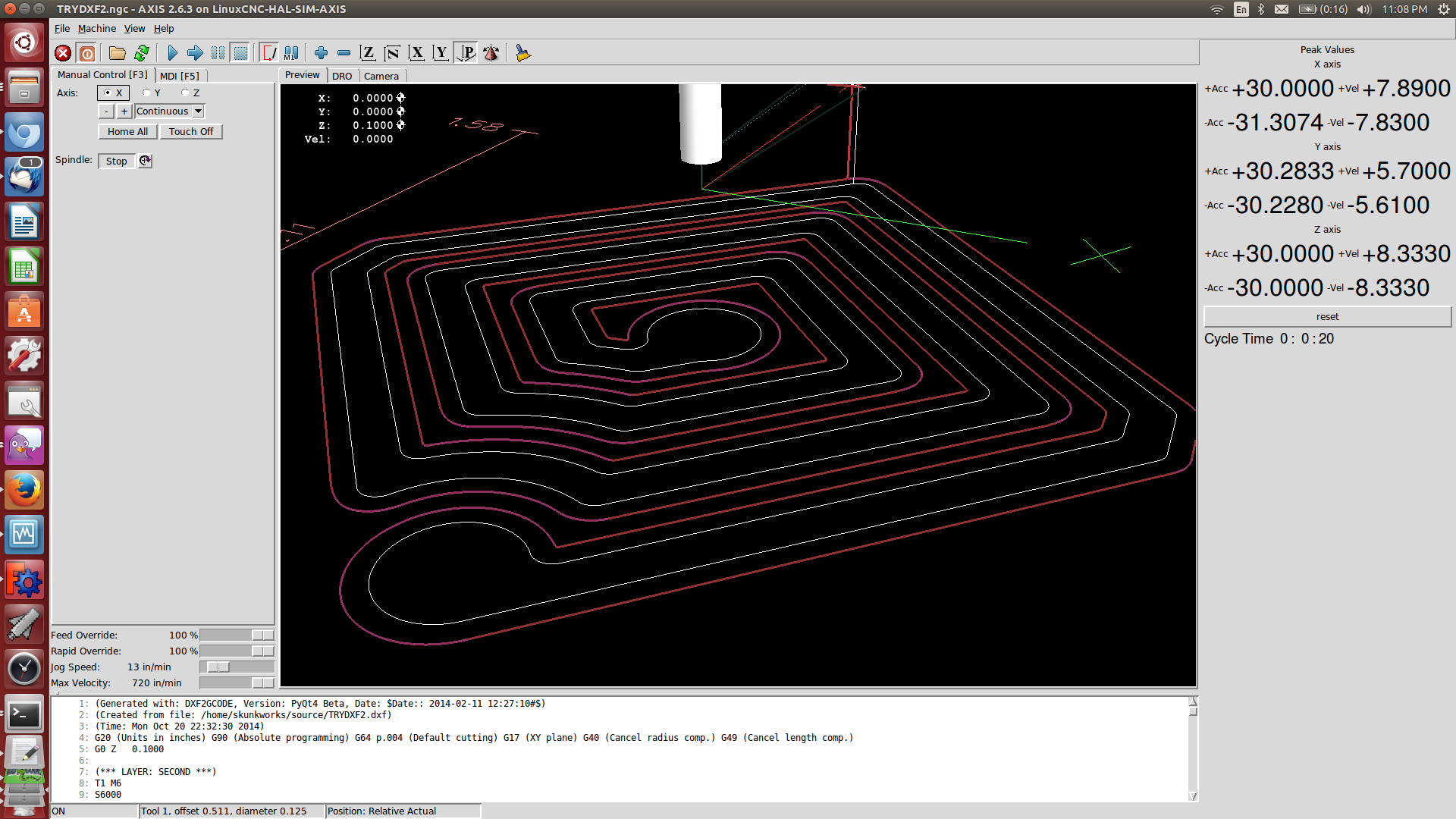Image resolution: width=1456 pixels, height=819 pixels.
Task: Toggle the machine power icon
Action: pos(87,53)
